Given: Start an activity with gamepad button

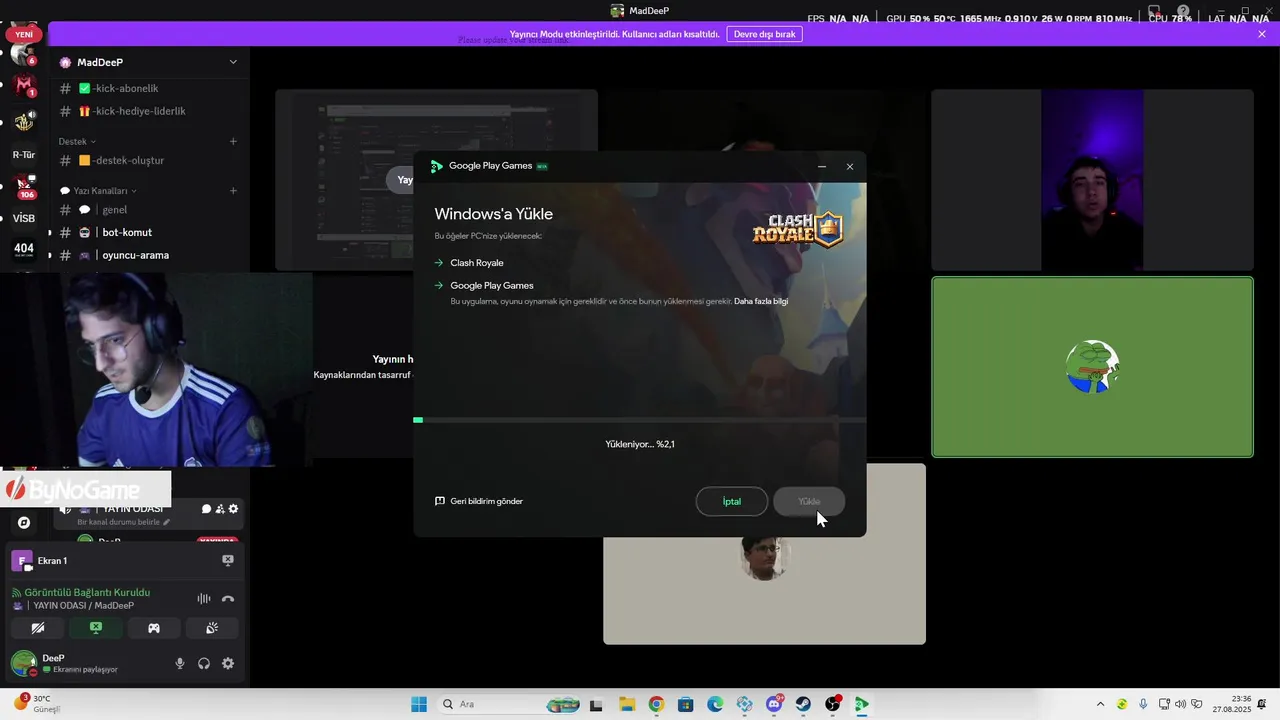Looking at the screenshot, I should coord(154,628).
